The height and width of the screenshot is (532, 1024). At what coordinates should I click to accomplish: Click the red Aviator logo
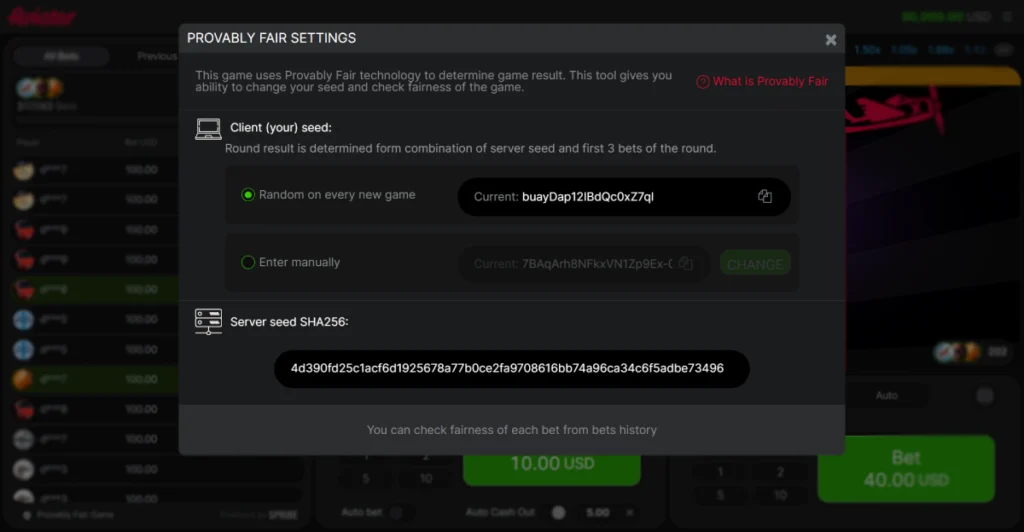coord(42,16)
